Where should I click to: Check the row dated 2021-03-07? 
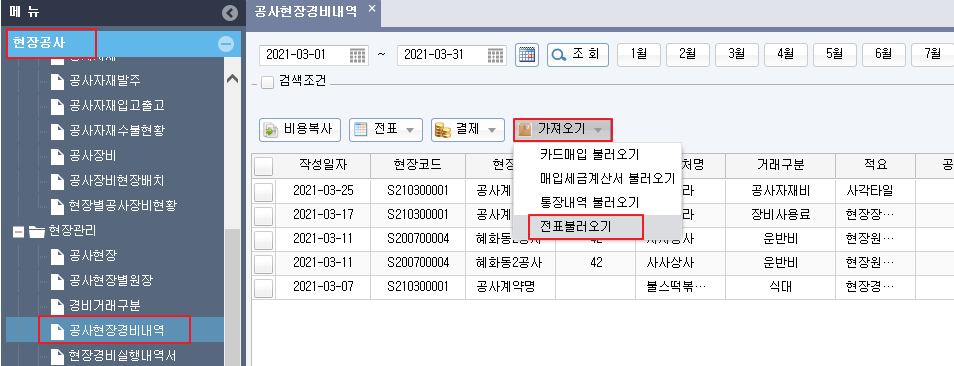pos(263,287)
